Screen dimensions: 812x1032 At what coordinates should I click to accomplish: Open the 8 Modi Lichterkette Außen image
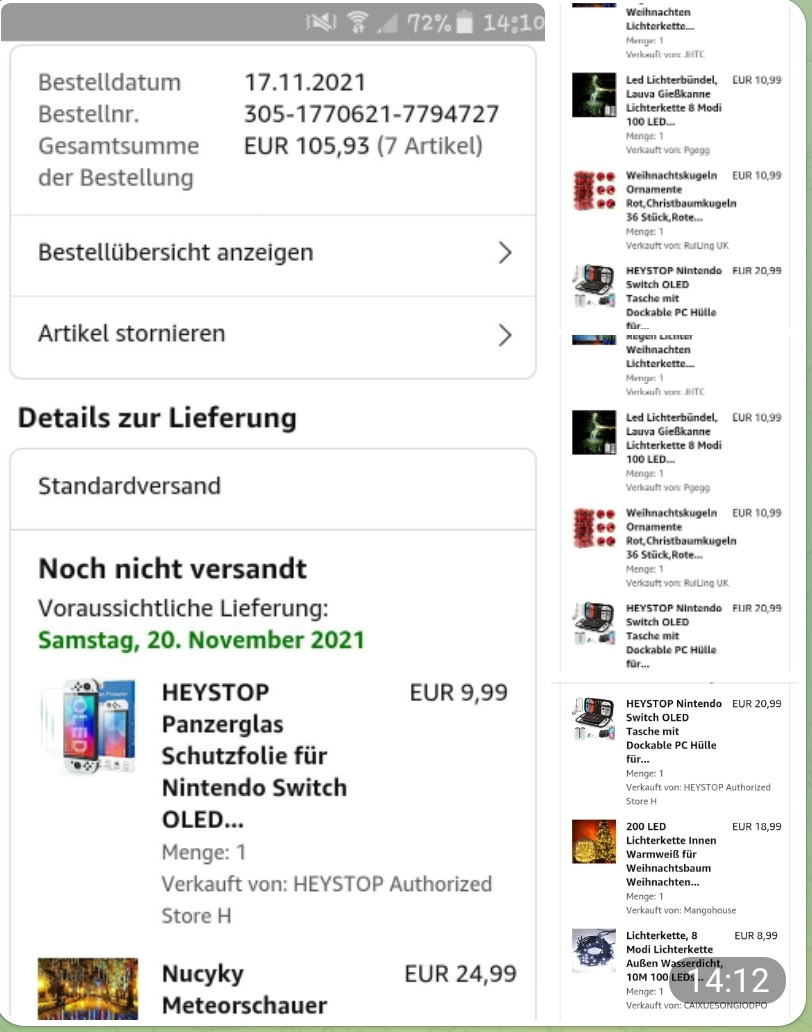(593, 952)
